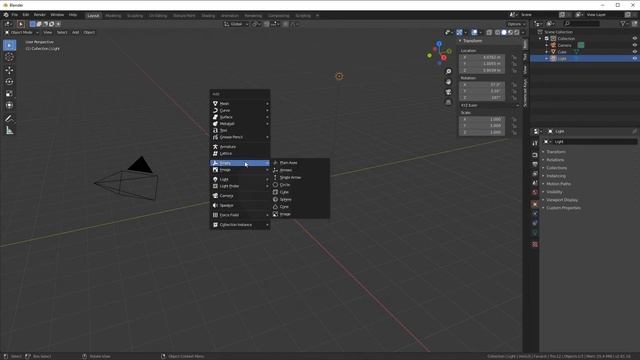
Task: Hide Collection in outliner via eye
Action: pyautogui.click(x=634, y=39)
